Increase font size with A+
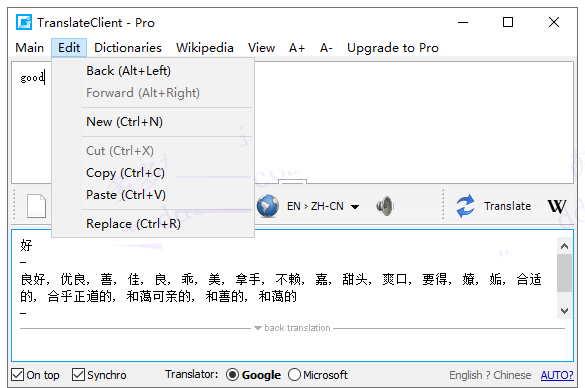This screenshot has width=585, height=388. [297, 48]
